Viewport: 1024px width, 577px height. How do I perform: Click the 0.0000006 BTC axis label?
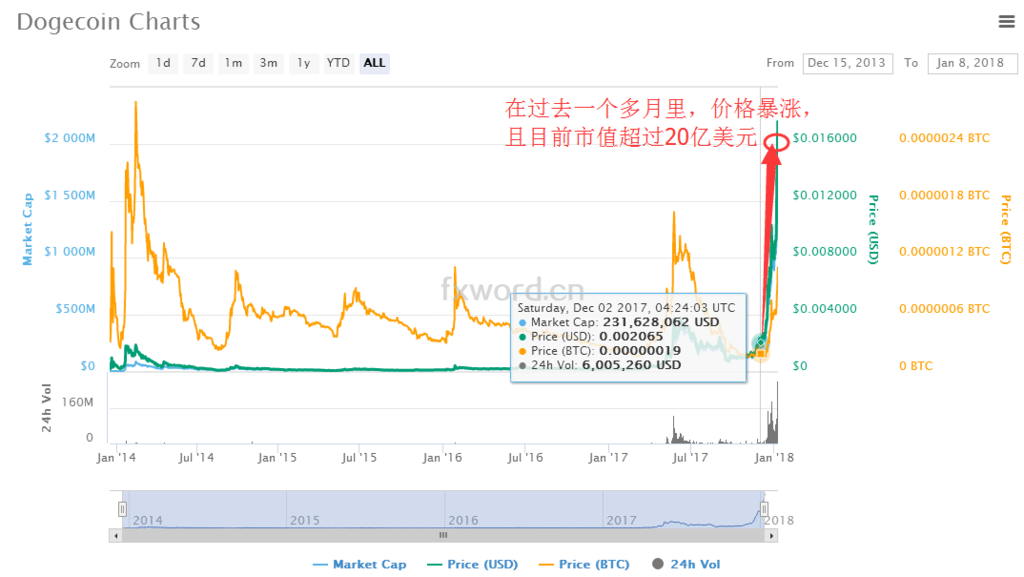click(x=944, y=309)
